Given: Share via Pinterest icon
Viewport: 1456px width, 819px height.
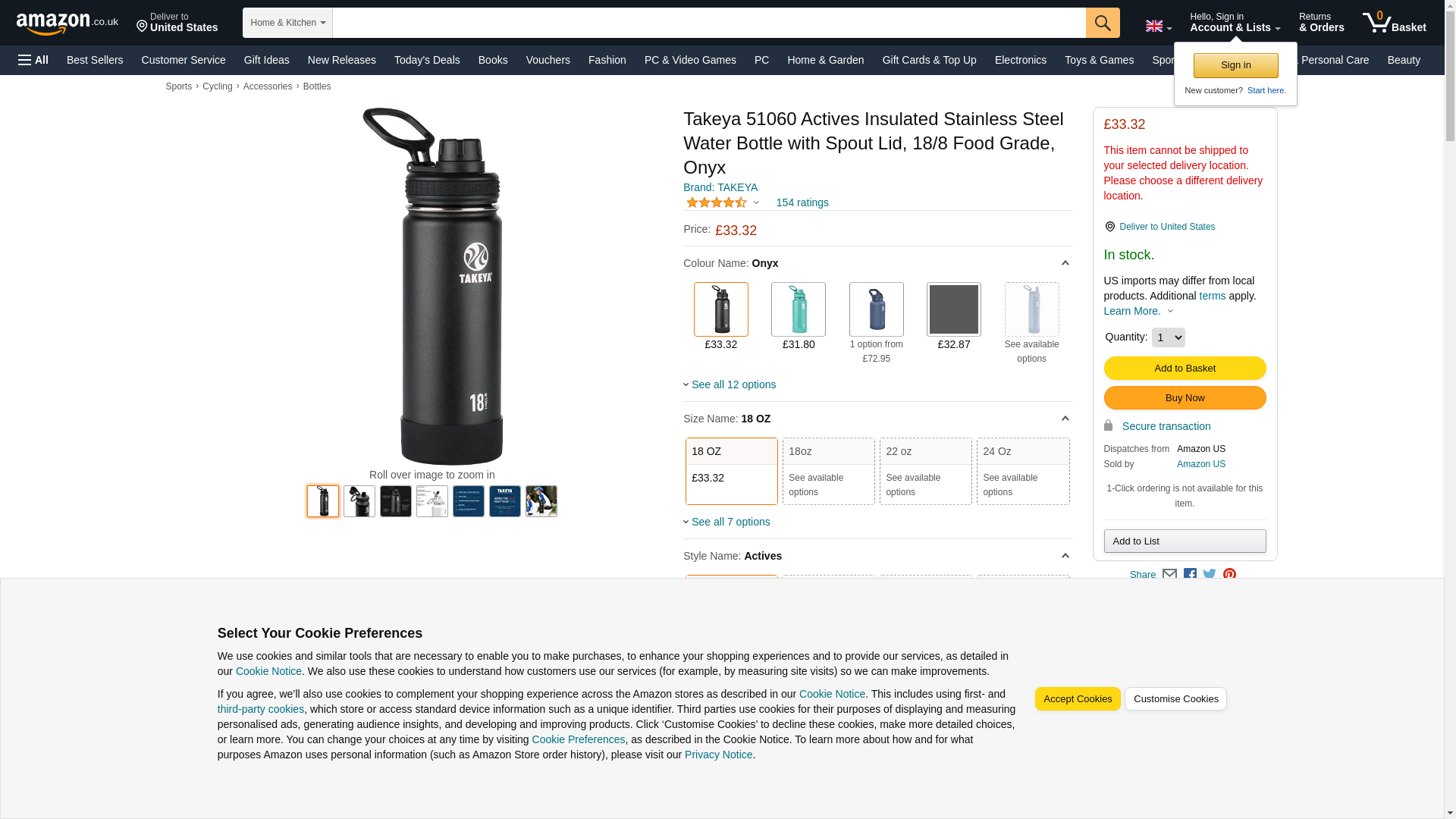Looking at the screenshot, I should point(1229,575).
